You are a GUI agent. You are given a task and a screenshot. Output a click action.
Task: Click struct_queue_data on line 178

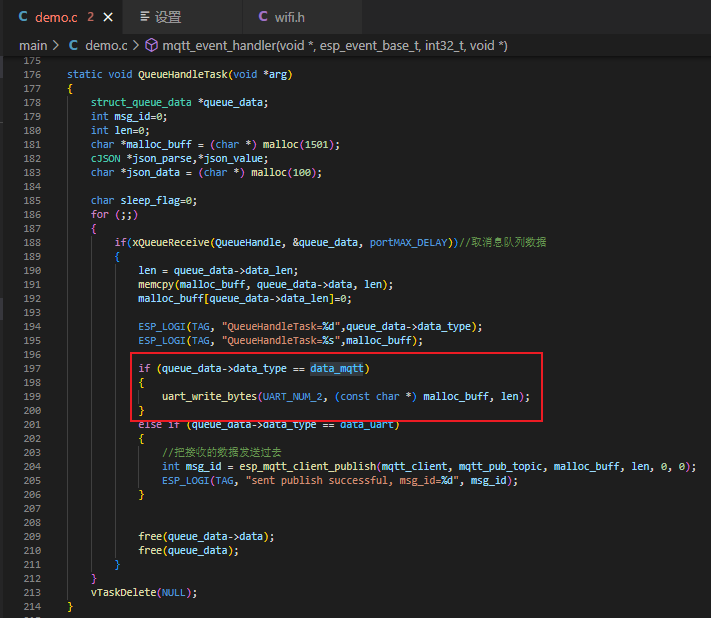click(141, 102)
